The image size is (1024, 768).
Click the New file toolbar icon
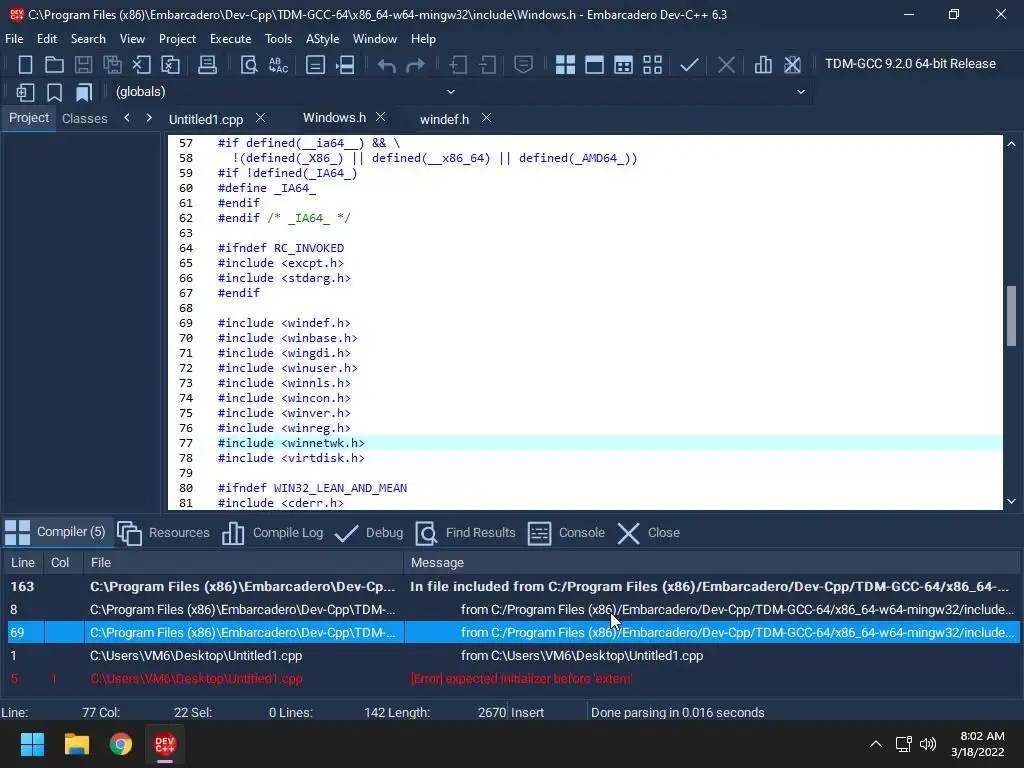[x=25, y=64]
